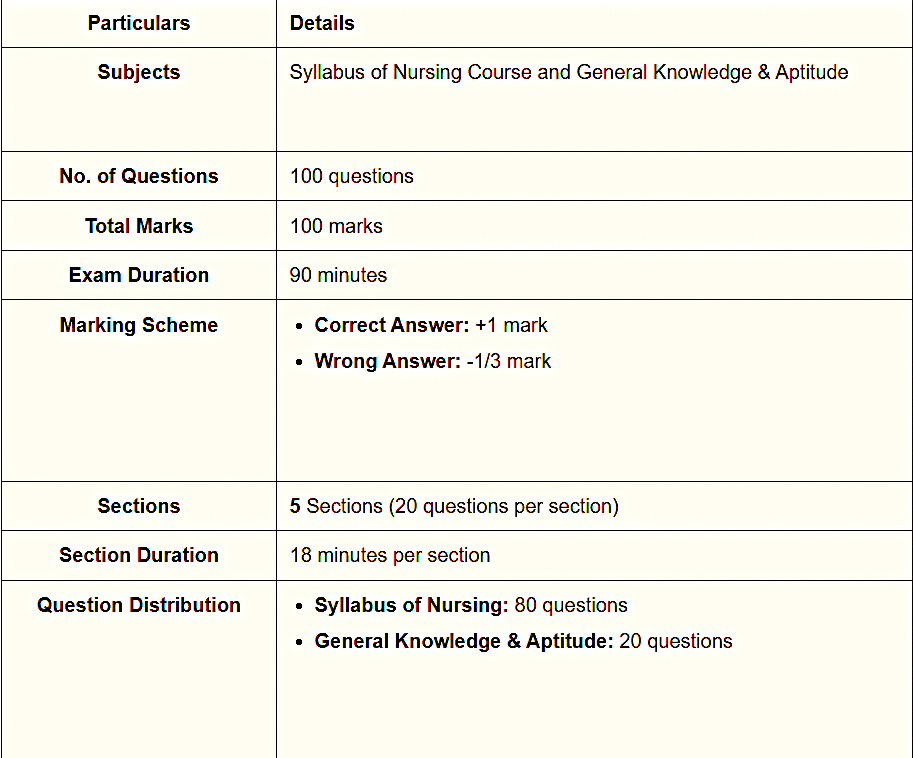Select the No. of Questions label
The height and width of the screenshot is (758, 913).
(138, 176)
